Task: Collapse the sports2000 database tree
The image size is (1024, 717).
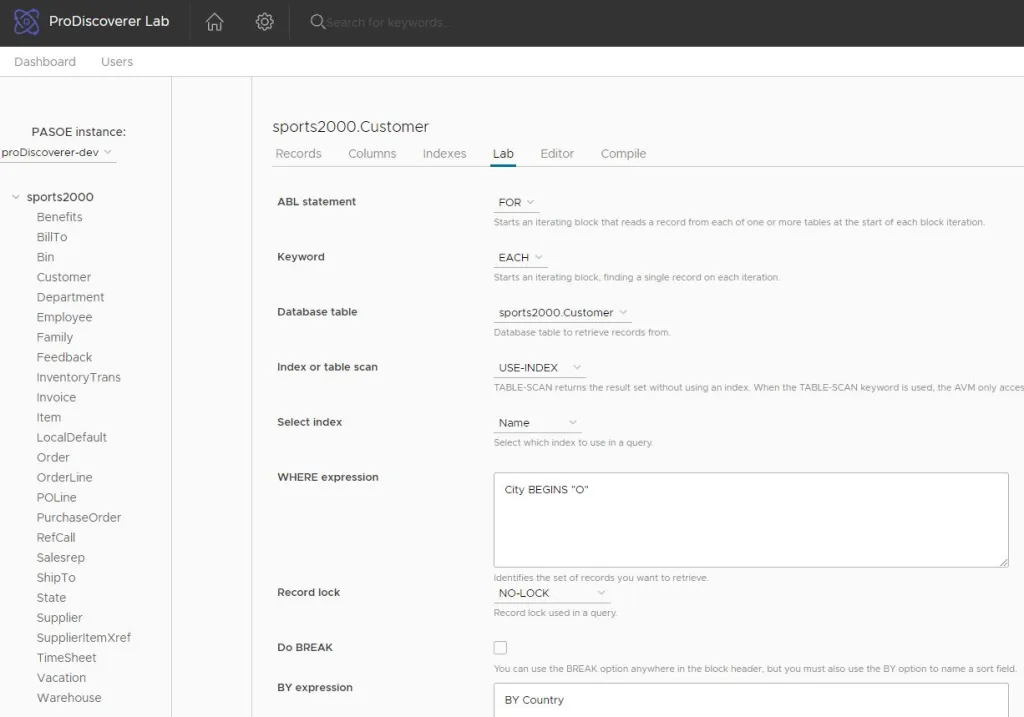Action: (16, 197)
